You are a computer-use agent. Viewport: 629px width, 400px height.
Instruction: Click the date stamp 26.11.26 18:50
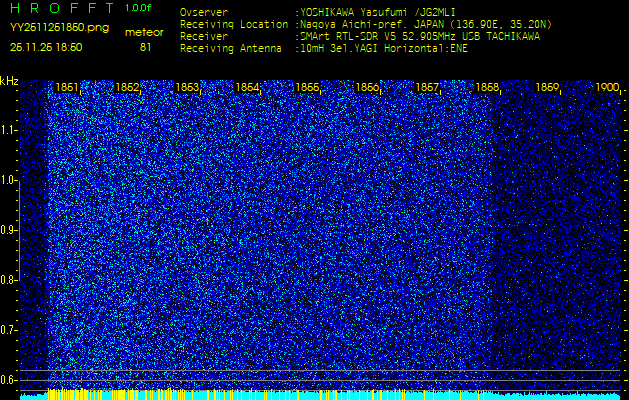(x=46, y=47)
